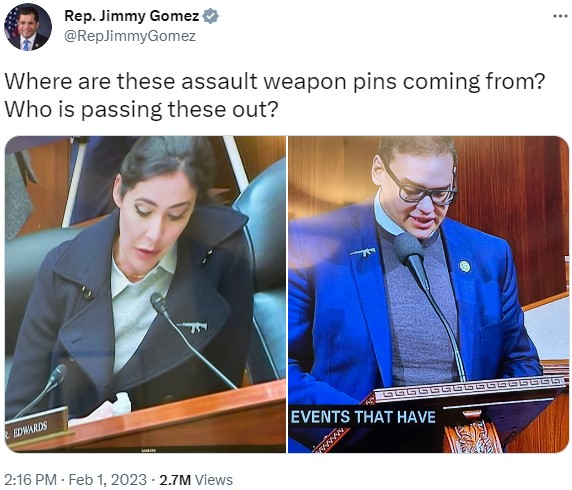Click the 2:16 PM timestamp
572x490 pixels.
click(31, 479)
